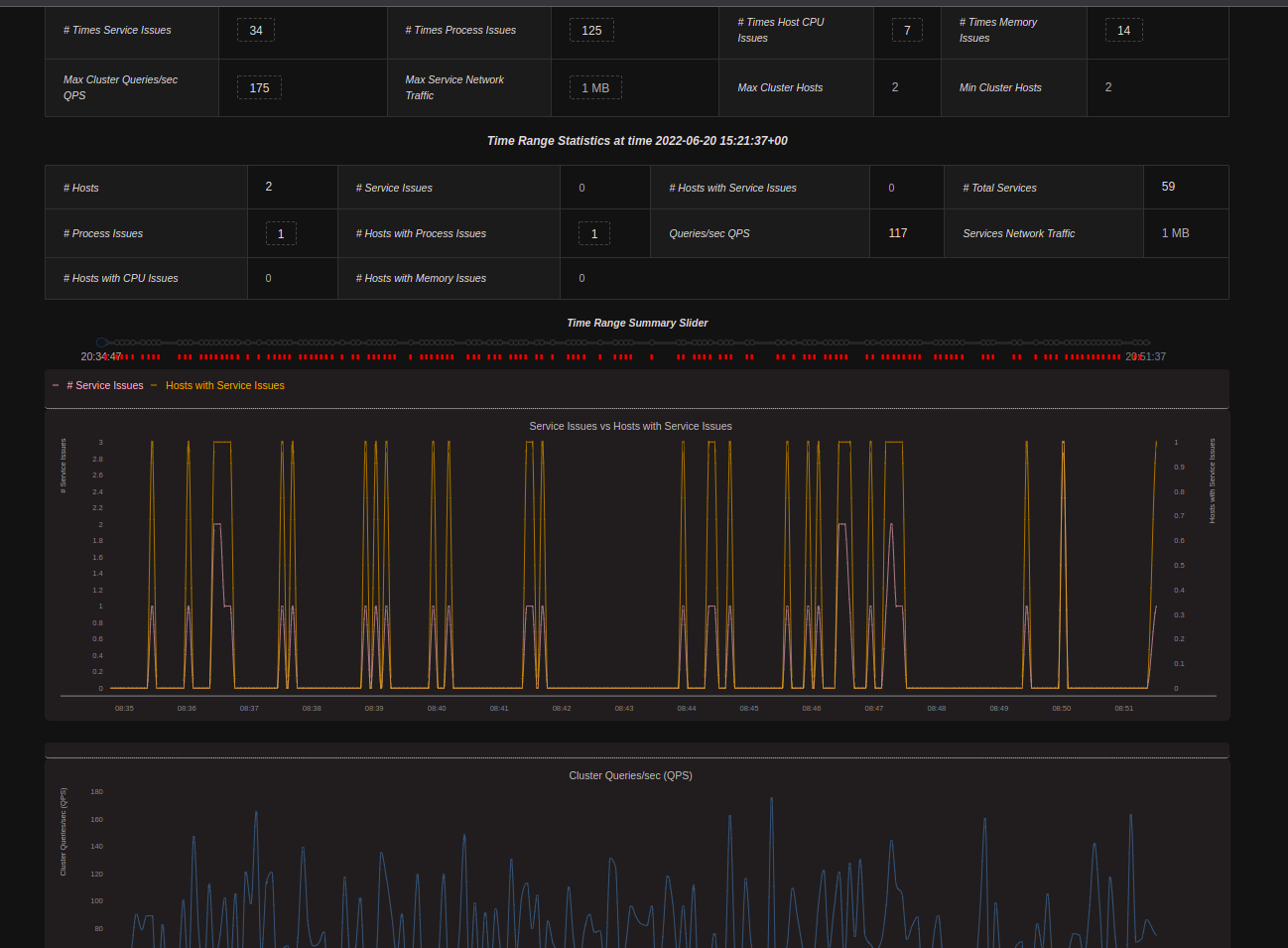1288x948 pixels.
Task: Click the # Times Process Issues label
Action: coord(460,30)
